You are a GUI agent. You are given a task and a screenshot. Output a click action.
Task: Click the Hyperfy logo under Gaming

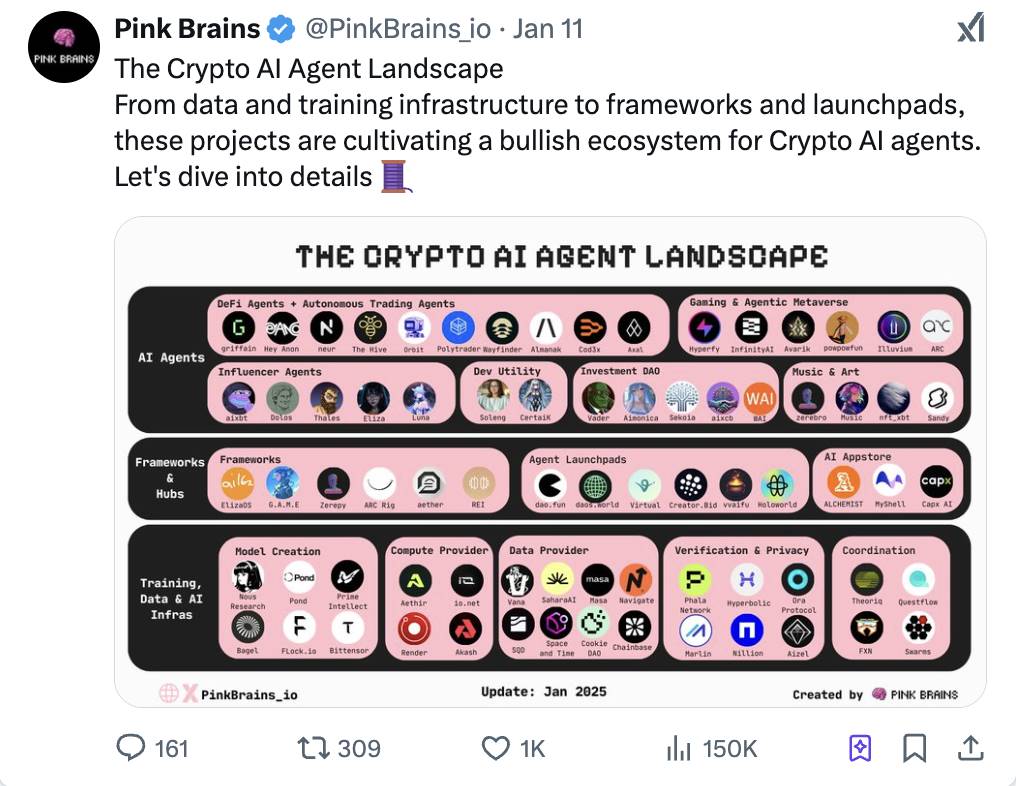coord(706,327)
